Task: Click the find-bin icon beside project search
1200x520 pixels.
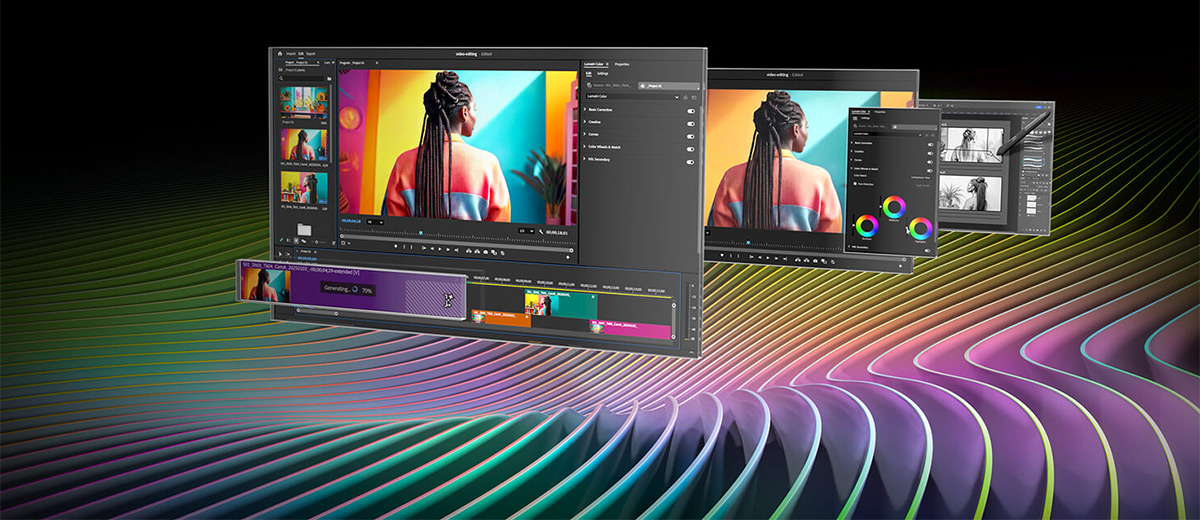Action: [329, 79]
